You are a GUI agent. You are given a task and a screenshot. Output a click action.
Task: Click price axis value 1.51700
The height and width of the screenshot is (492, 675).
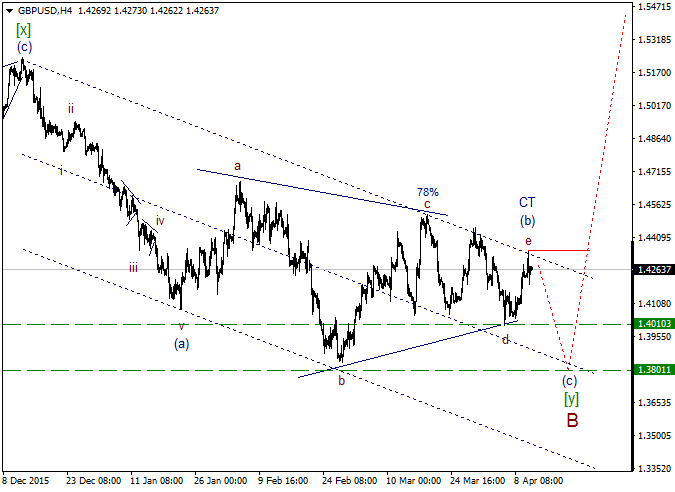[x=654, y=73]
